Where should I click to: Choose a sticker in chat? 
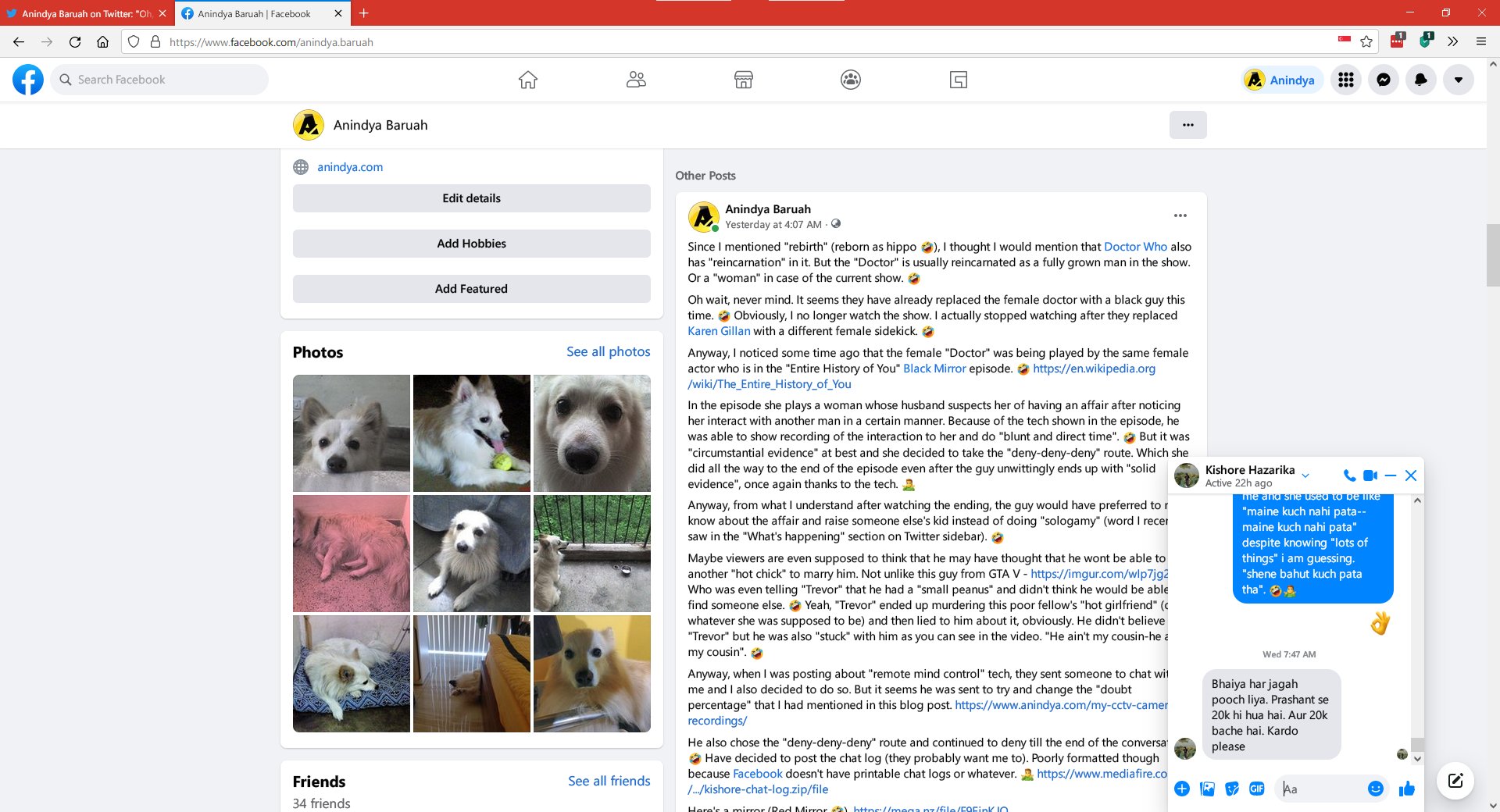(1232, 789)
